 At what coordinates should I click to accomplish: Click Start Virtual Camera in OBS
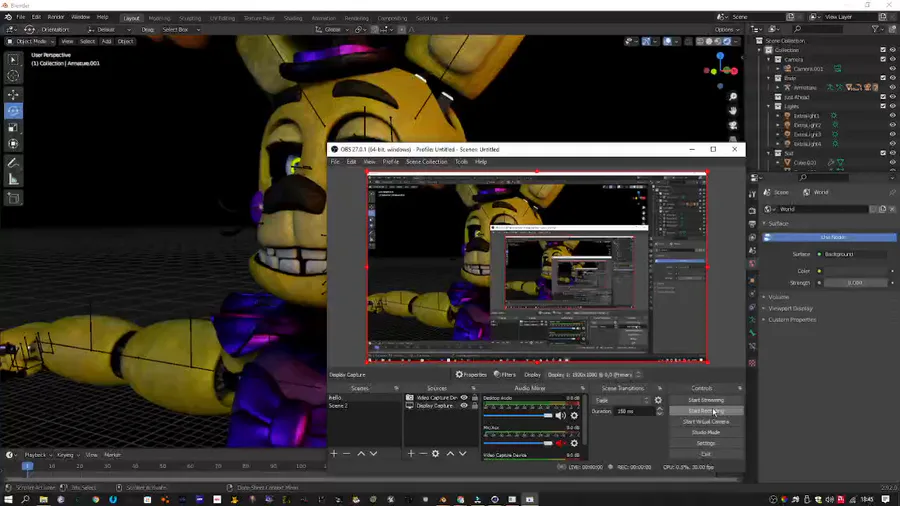pyautogui.click(x=706, y=422)
